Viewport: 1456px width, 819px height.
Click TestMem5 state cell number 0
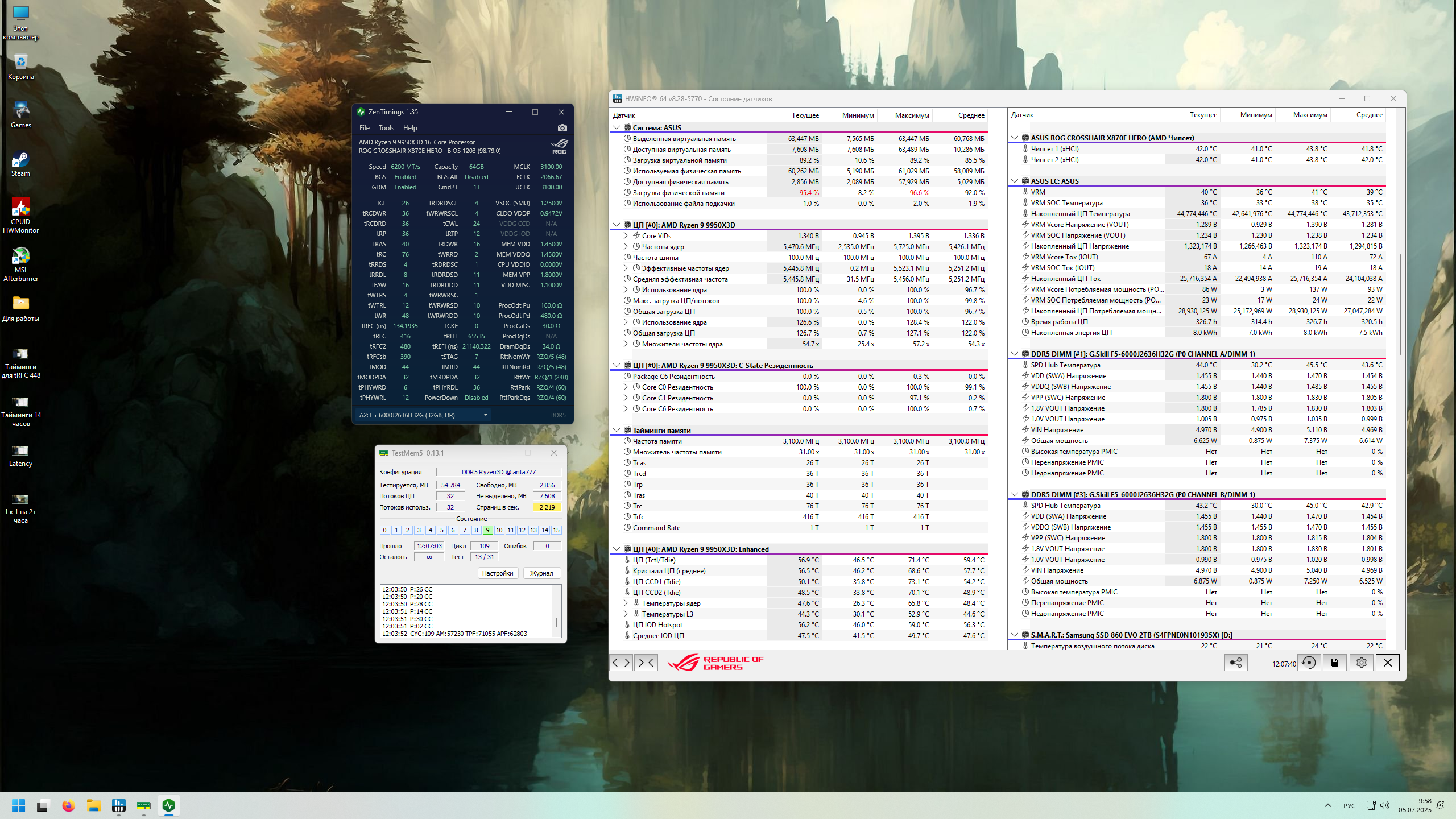[x=384, y=530]
